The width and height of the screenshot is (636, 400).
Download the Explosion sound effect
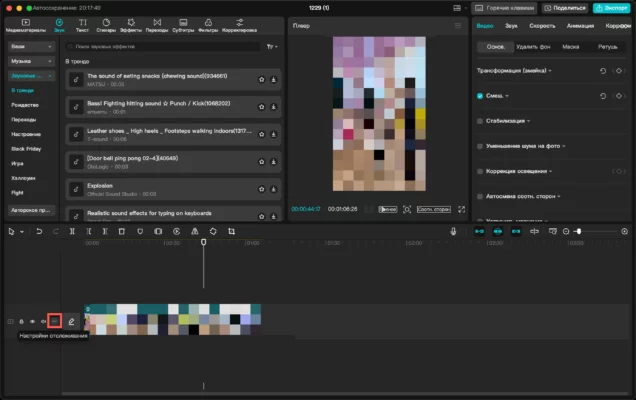click(274, 189)
